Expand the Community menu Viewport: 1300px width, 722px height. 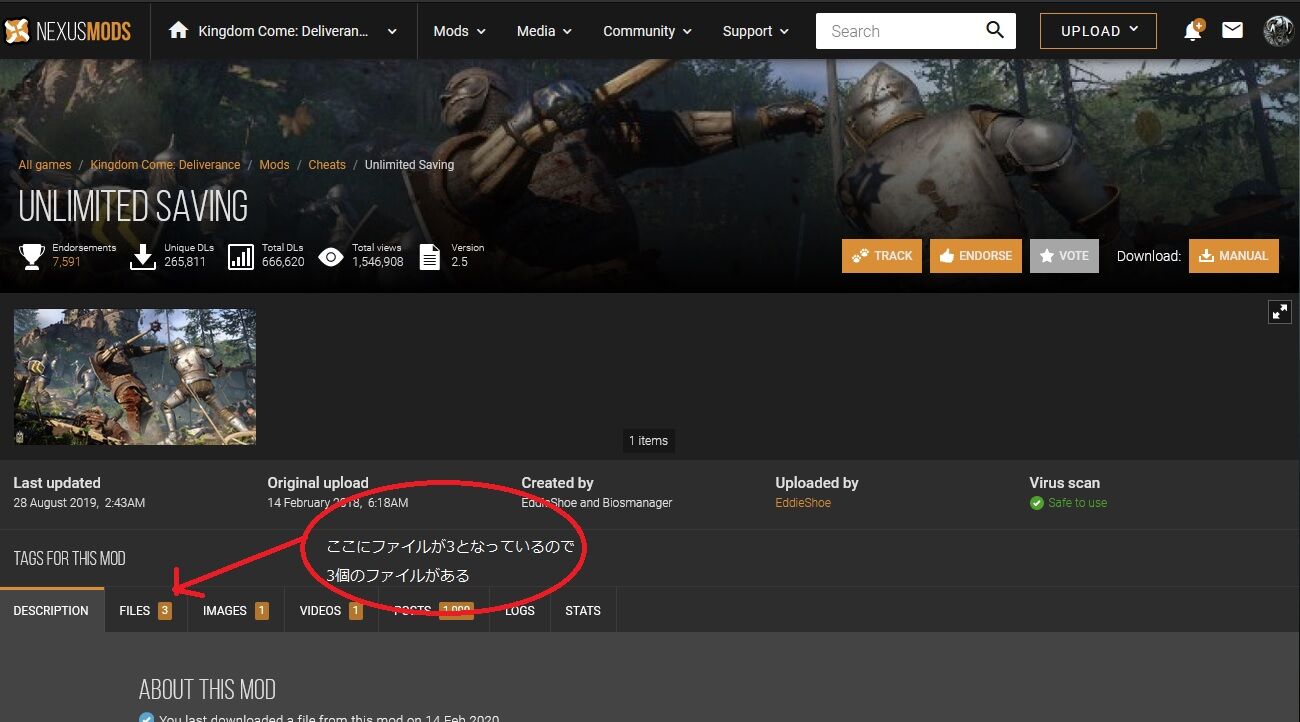(x=646, y=31)
